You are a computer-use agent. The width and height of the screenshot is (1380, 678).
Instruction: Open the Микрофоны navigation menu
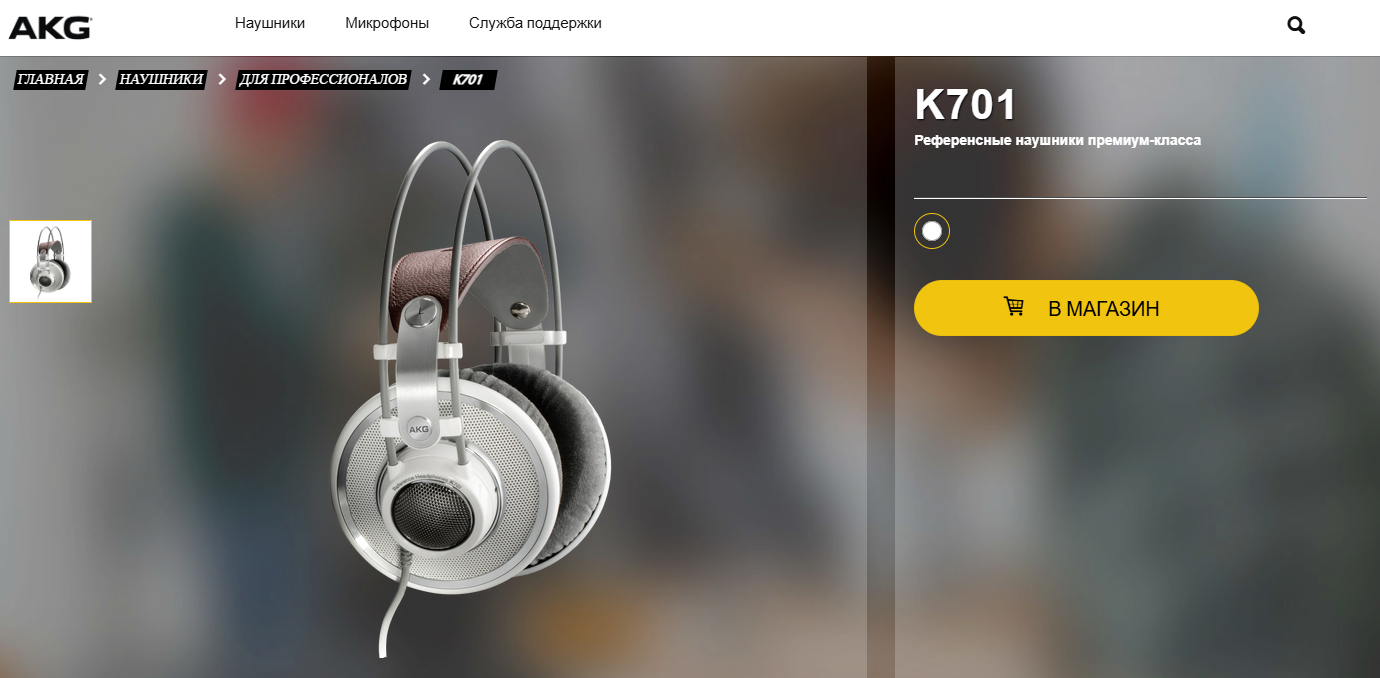387,23
